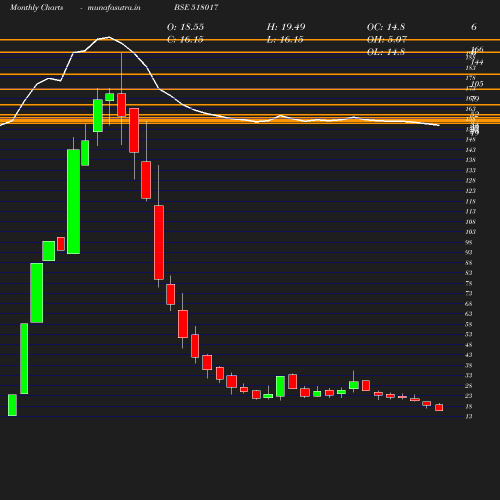
Task: Click the 23 price axis label
Action: [469, 396]
